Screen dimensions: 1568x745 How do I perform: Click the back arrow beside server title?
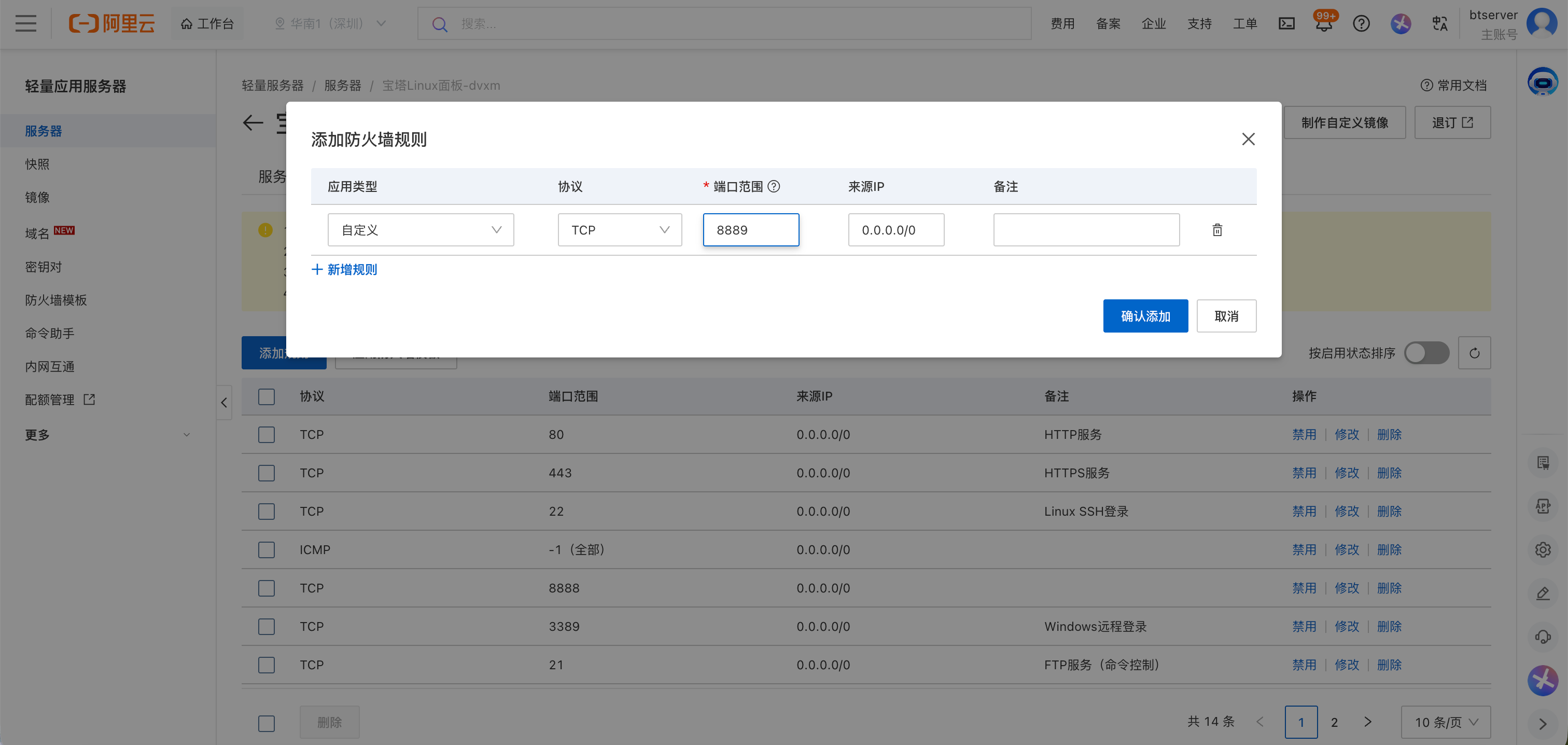coord(253,122)
